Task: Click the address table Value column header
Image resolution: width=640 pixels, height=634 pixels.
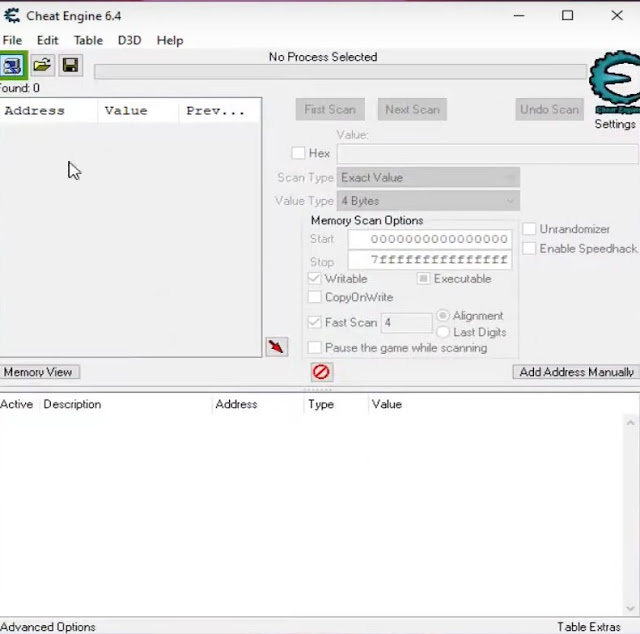Action: [x=387, y=404]
